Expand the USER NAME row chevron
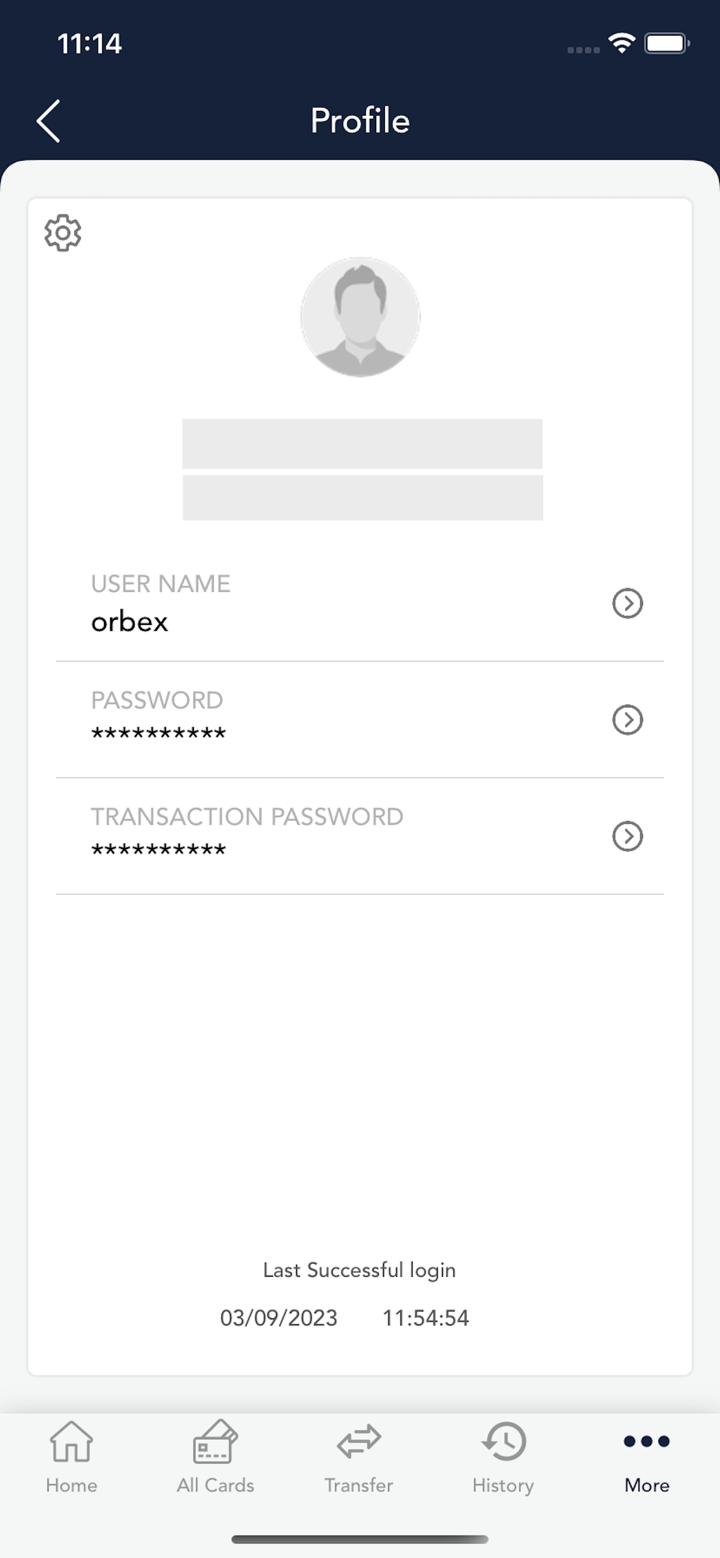 (627, 603)
